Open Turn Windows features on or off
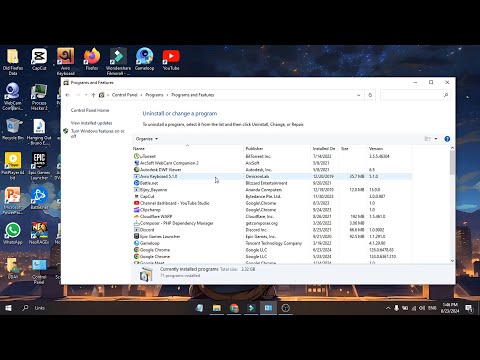This screenshot has height=360, width=480. coord(98,133)
